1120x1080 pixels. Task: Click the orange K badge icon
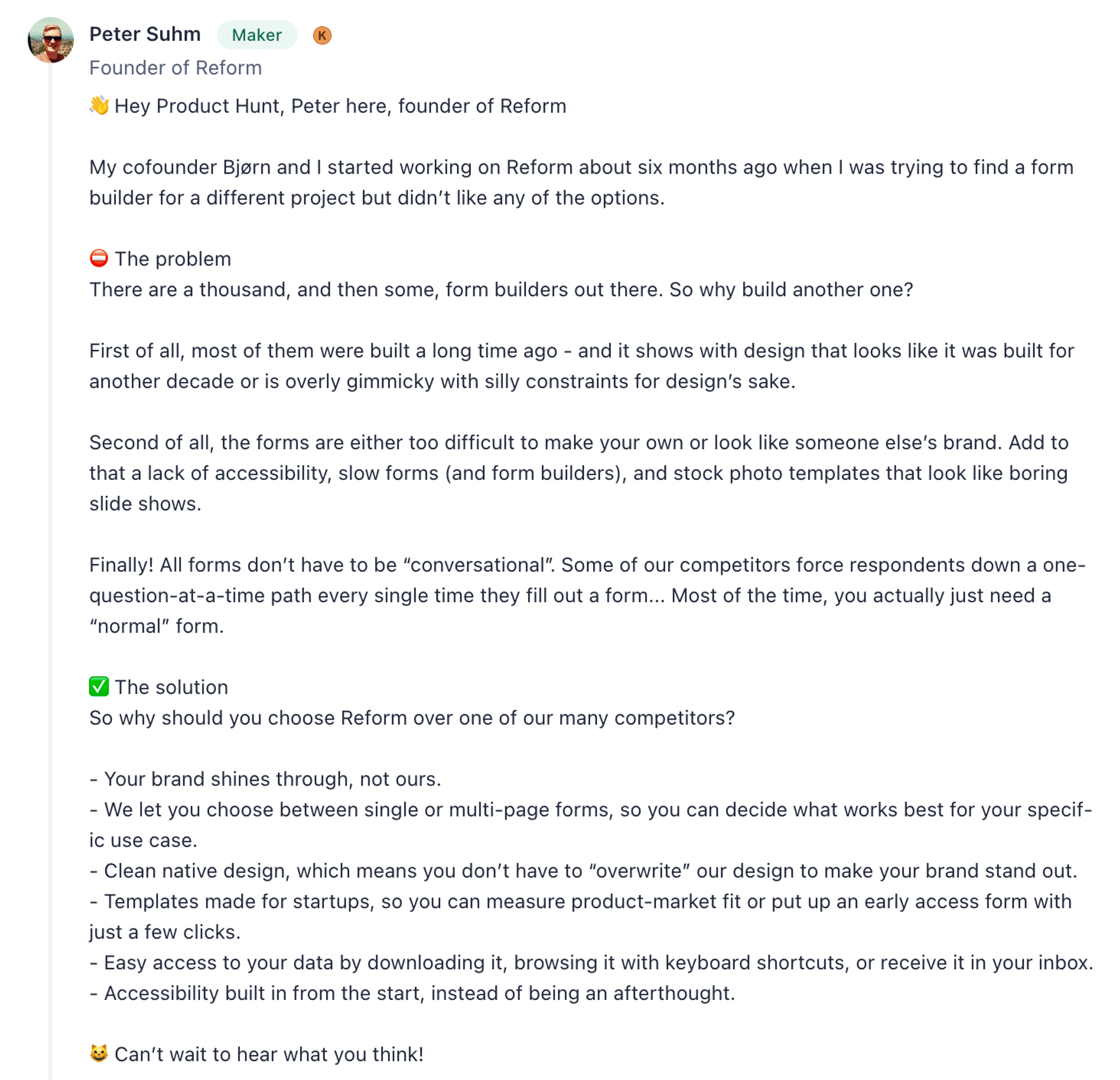pyautogui.click(x=323, y=35)
